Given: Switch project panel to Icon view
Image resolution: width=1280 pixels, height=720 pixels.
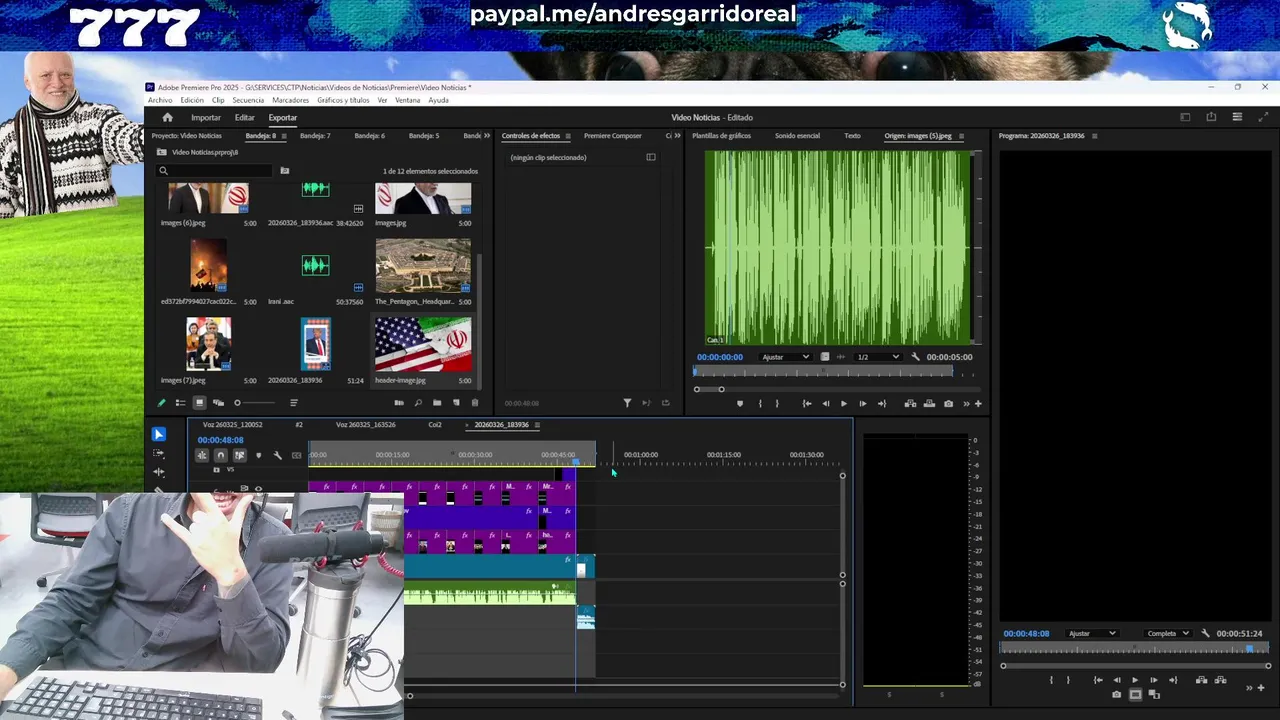Looking at the screenshot, I should pos(199,403).
